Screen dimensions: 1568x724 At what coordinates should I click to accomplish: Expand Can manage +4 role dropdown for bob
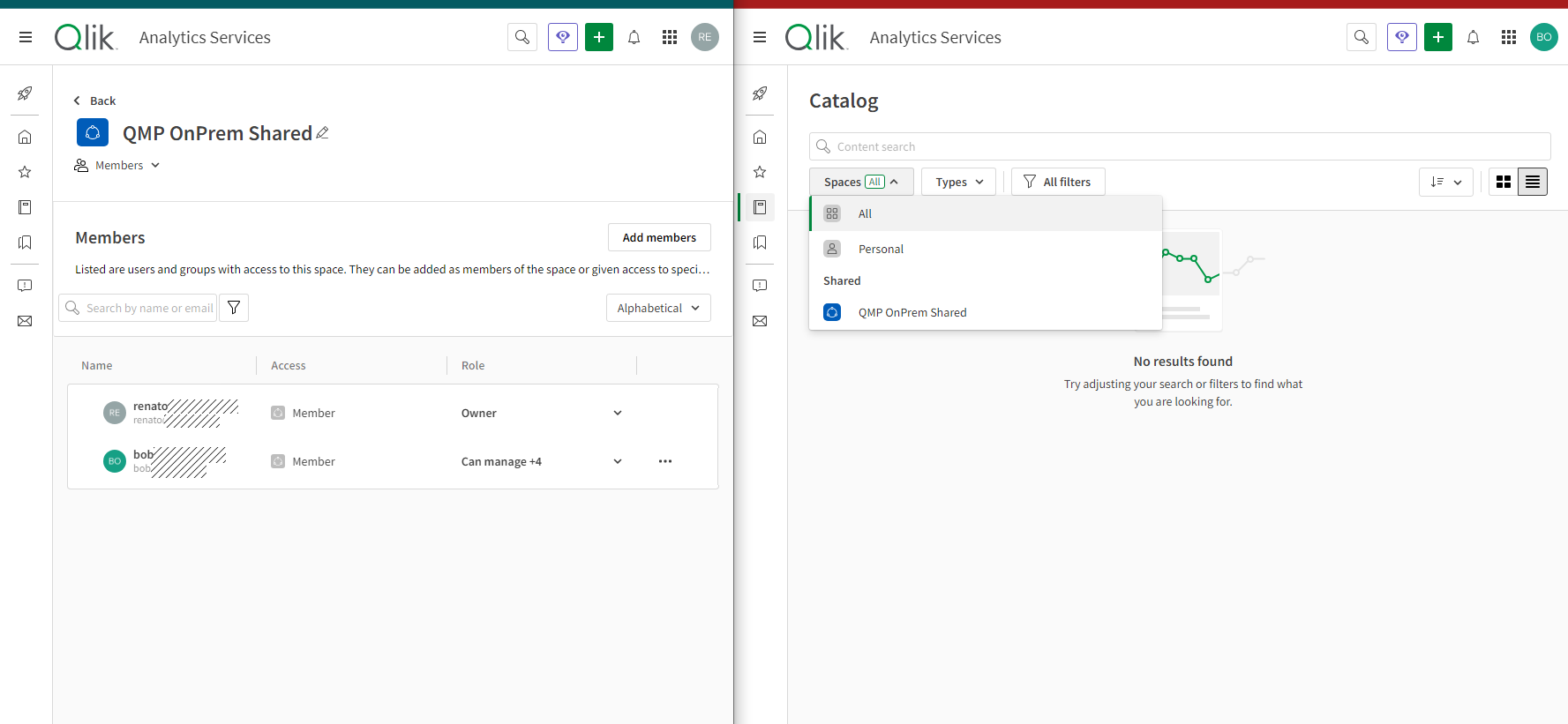[x=618, y=461]
